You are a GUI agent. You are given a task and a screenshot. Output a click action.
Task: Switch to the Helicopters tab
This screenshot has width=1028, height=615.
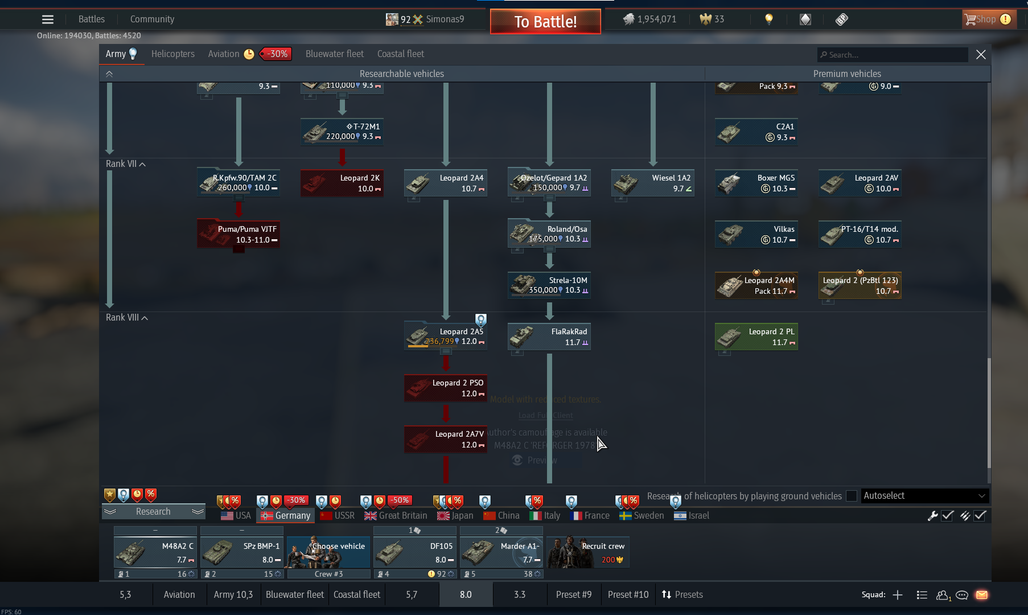click(173, 54)
